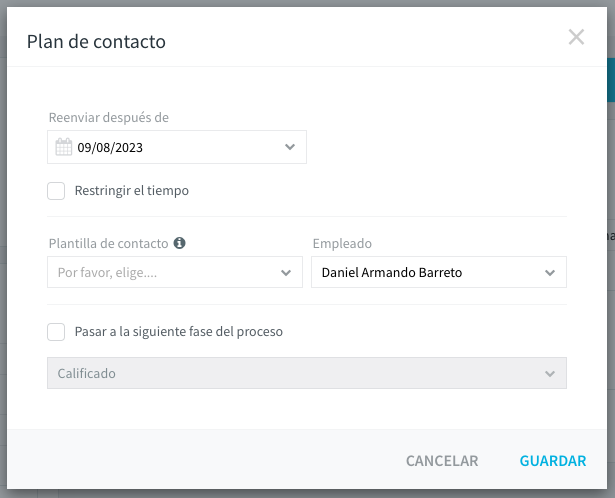Click the CANCELAR button
615x498 pixels.
pos(442,461)
